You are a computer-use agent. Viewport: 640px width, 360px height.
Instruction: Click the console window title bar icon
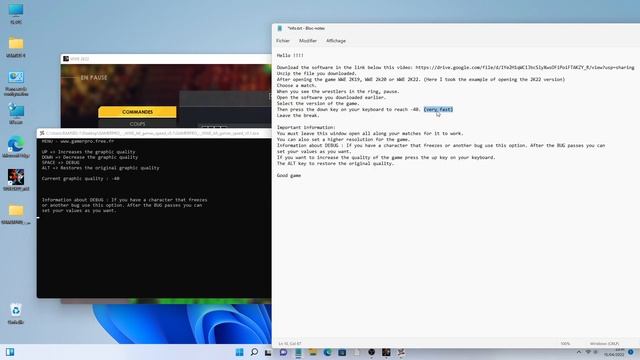click(42, 133)
